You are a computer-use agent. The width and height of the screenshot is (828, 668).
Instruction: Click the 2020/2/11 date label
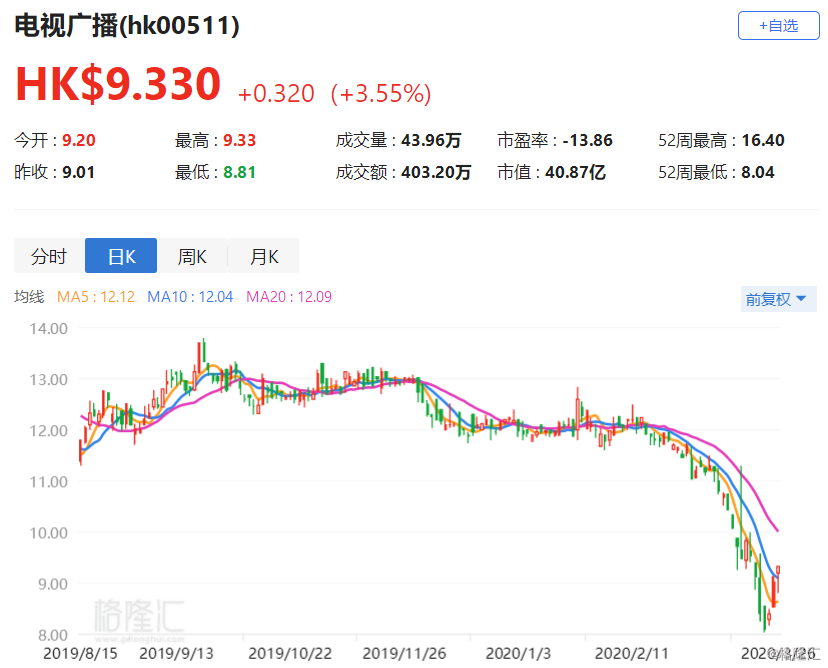click(x=632, y=654)
